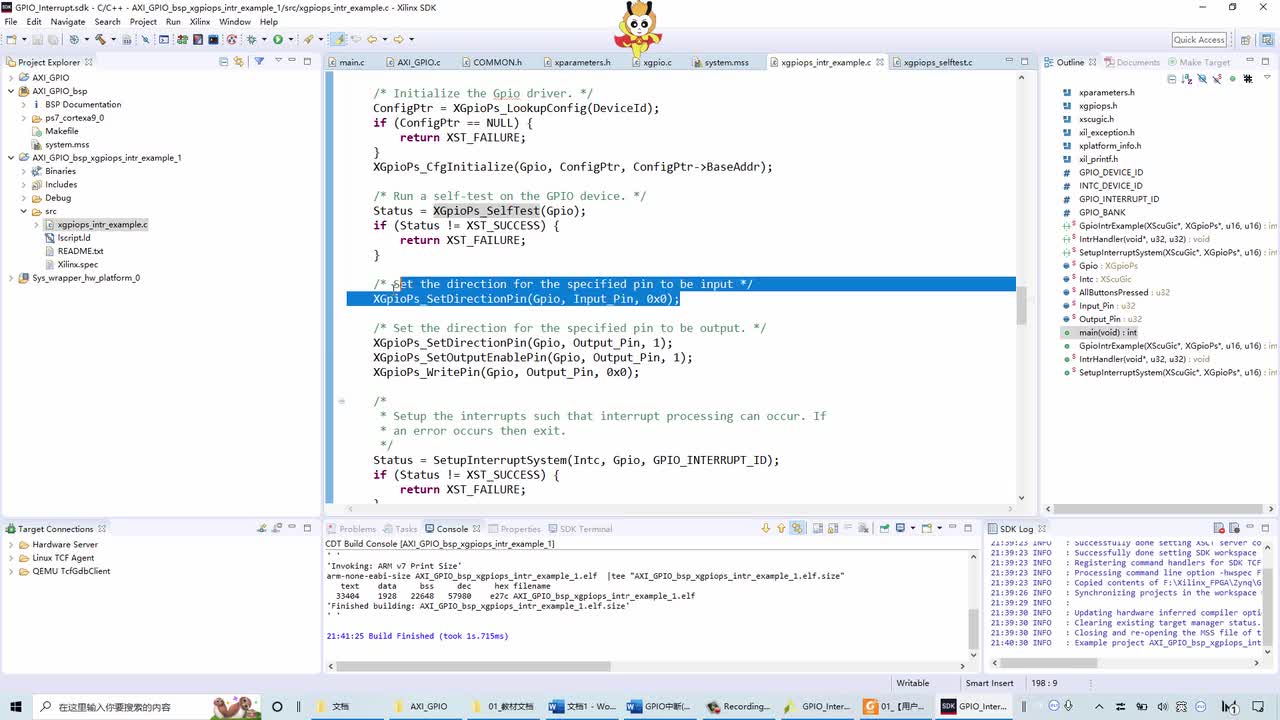Screen dimensions: 1280x720
Task: Expand the ps7_cortexa9_0 folder
Action: tap(24, 118)
